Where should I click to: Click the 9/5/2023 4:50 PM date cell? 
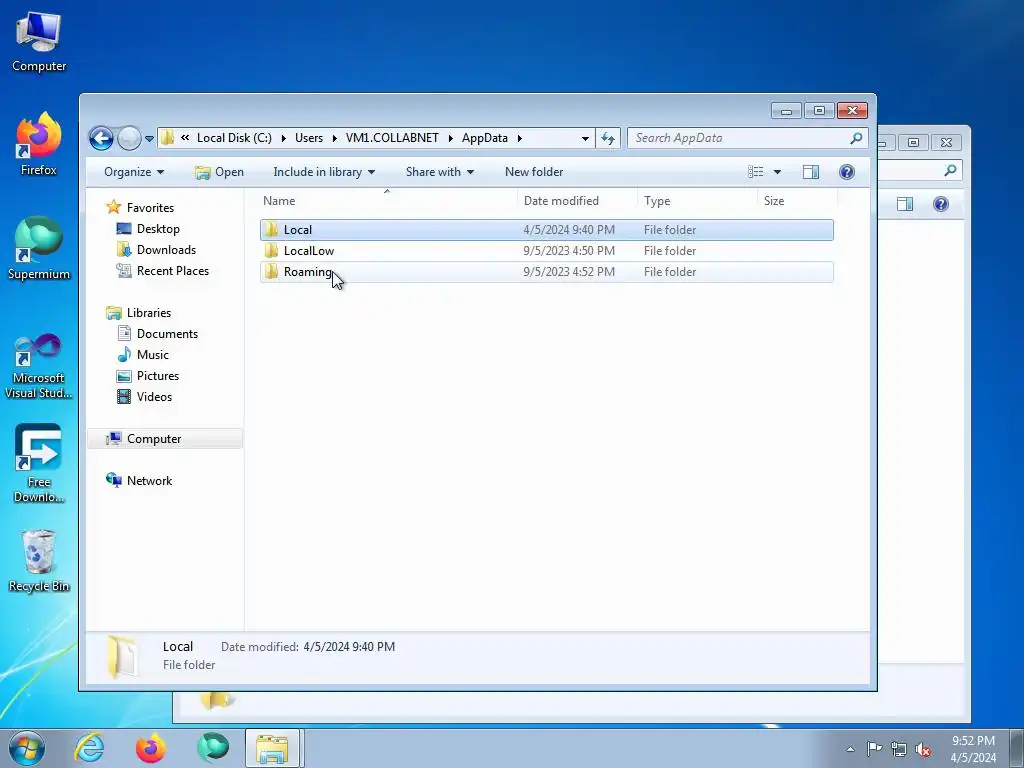pyautogui.click(x=569, y=251)
